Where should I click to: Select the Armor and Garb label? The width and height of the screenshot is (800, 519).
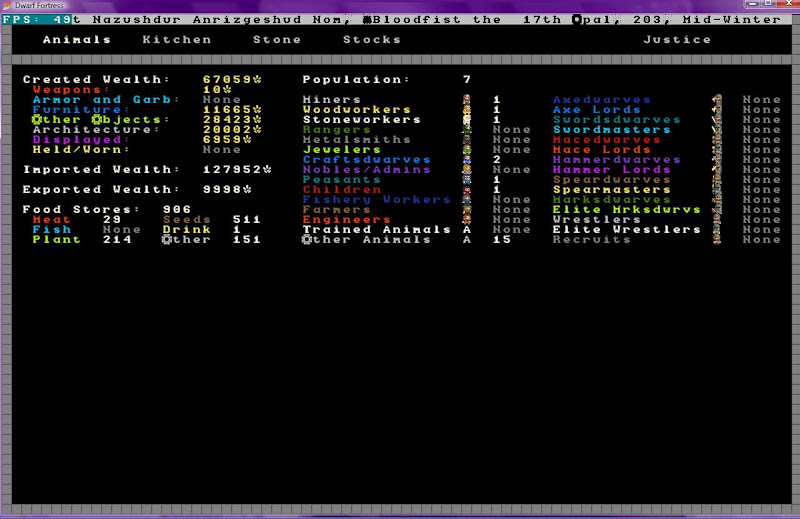tap(107, 100)
